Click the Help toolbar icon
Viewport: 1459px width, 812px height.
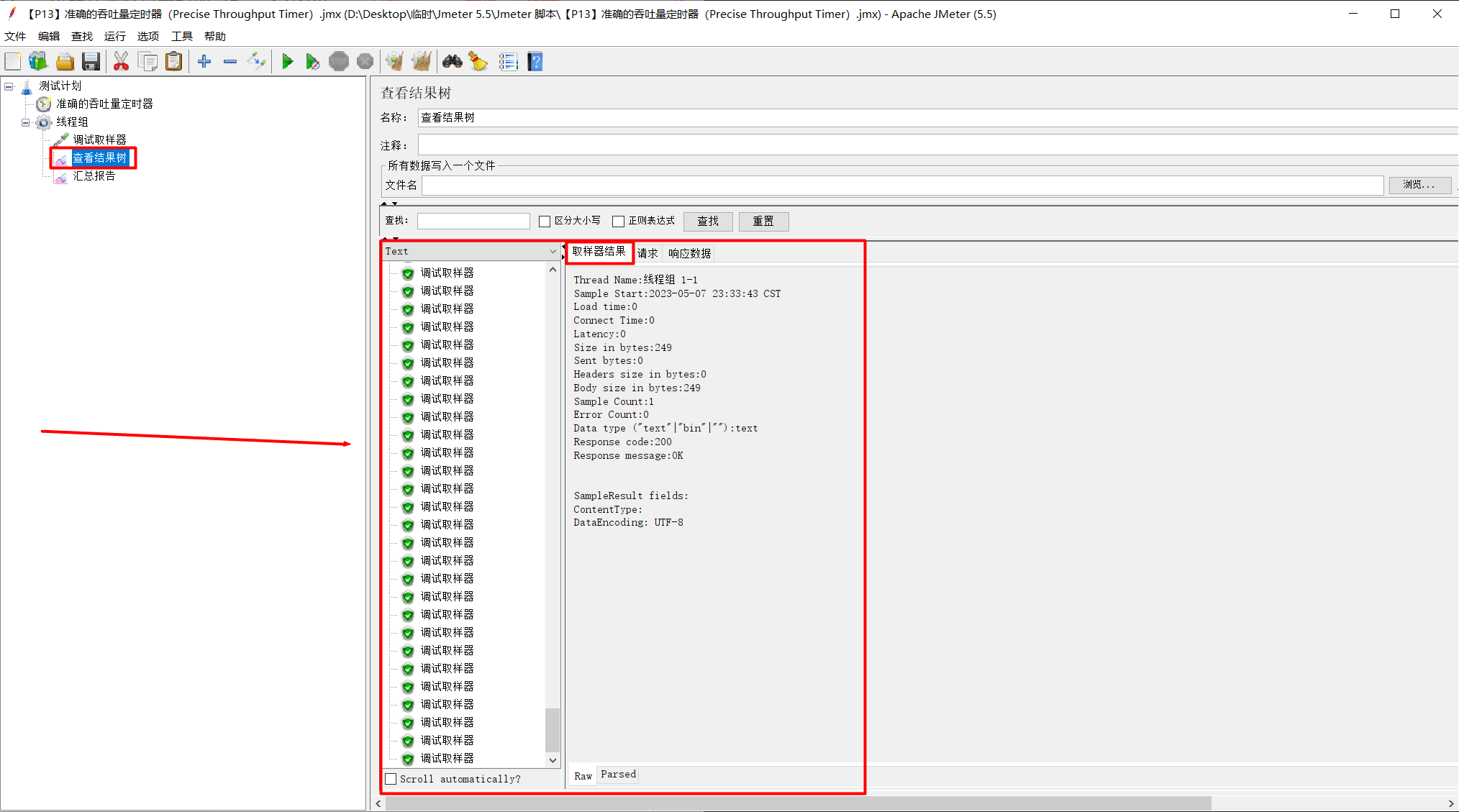[537, 62]
